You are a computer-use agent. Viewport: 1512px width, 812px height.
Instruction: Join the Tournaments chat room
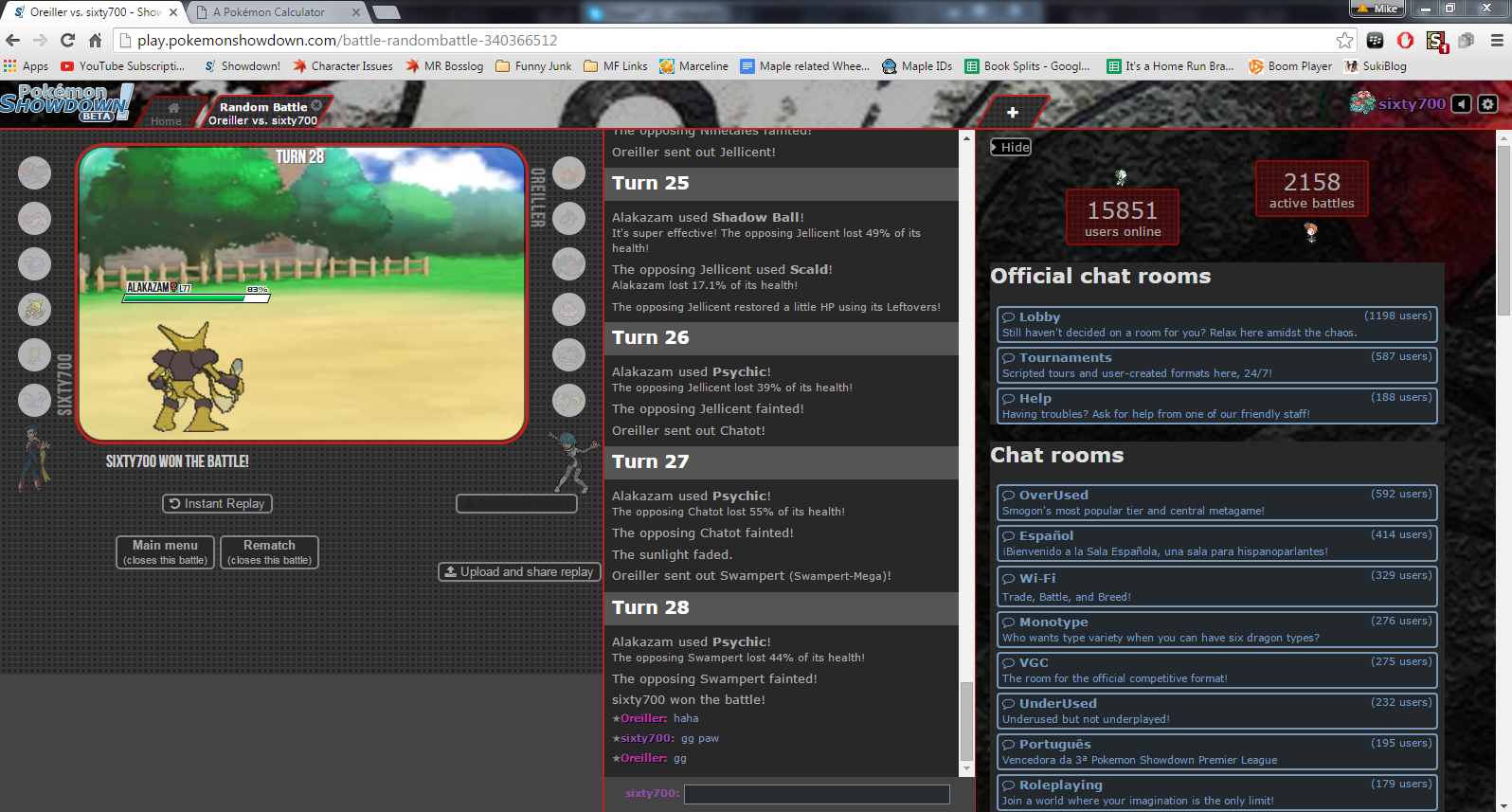click(x=1216, y=365)
